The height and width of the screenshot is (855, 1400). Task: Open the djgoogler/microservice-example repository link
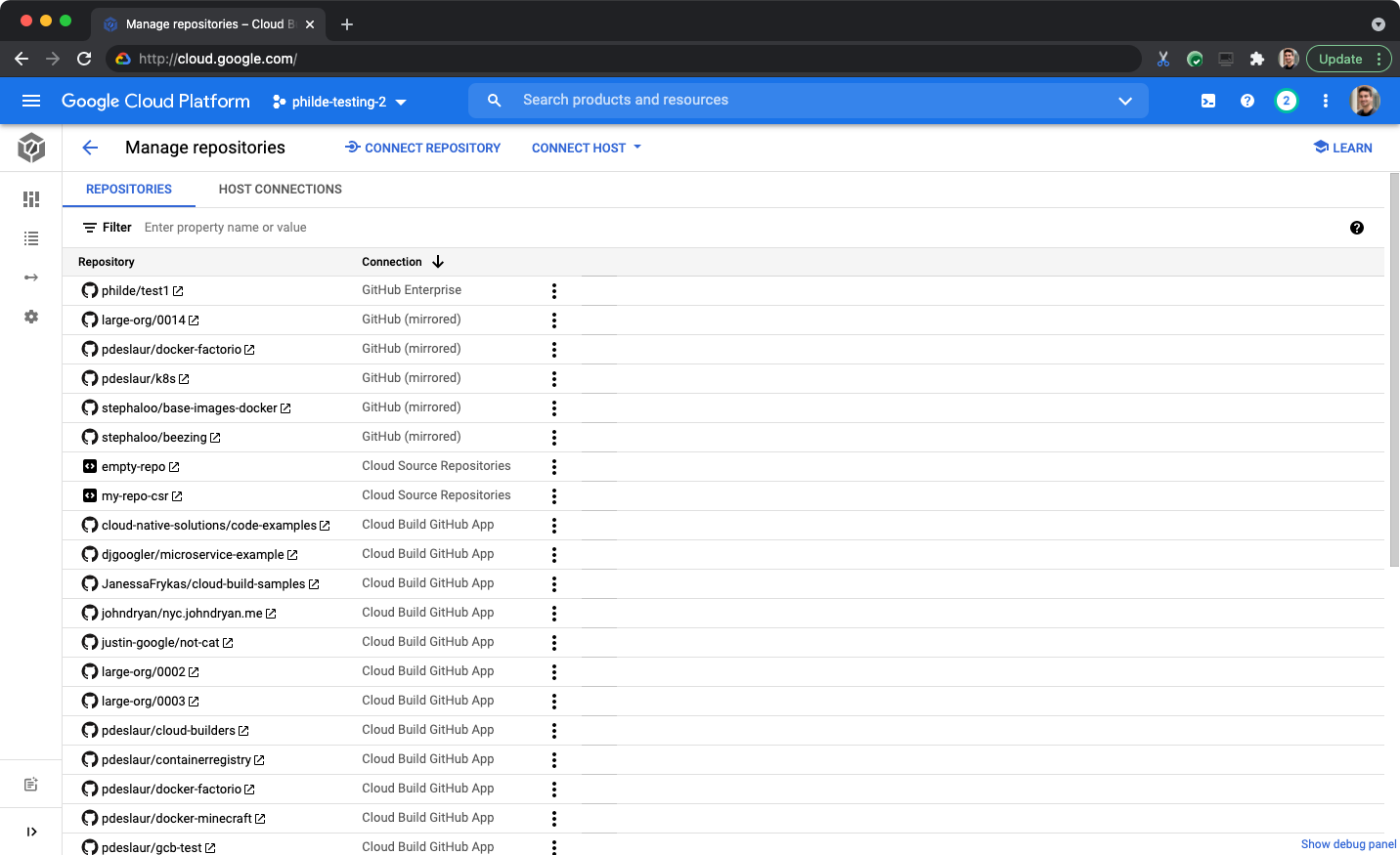(193, 555)
